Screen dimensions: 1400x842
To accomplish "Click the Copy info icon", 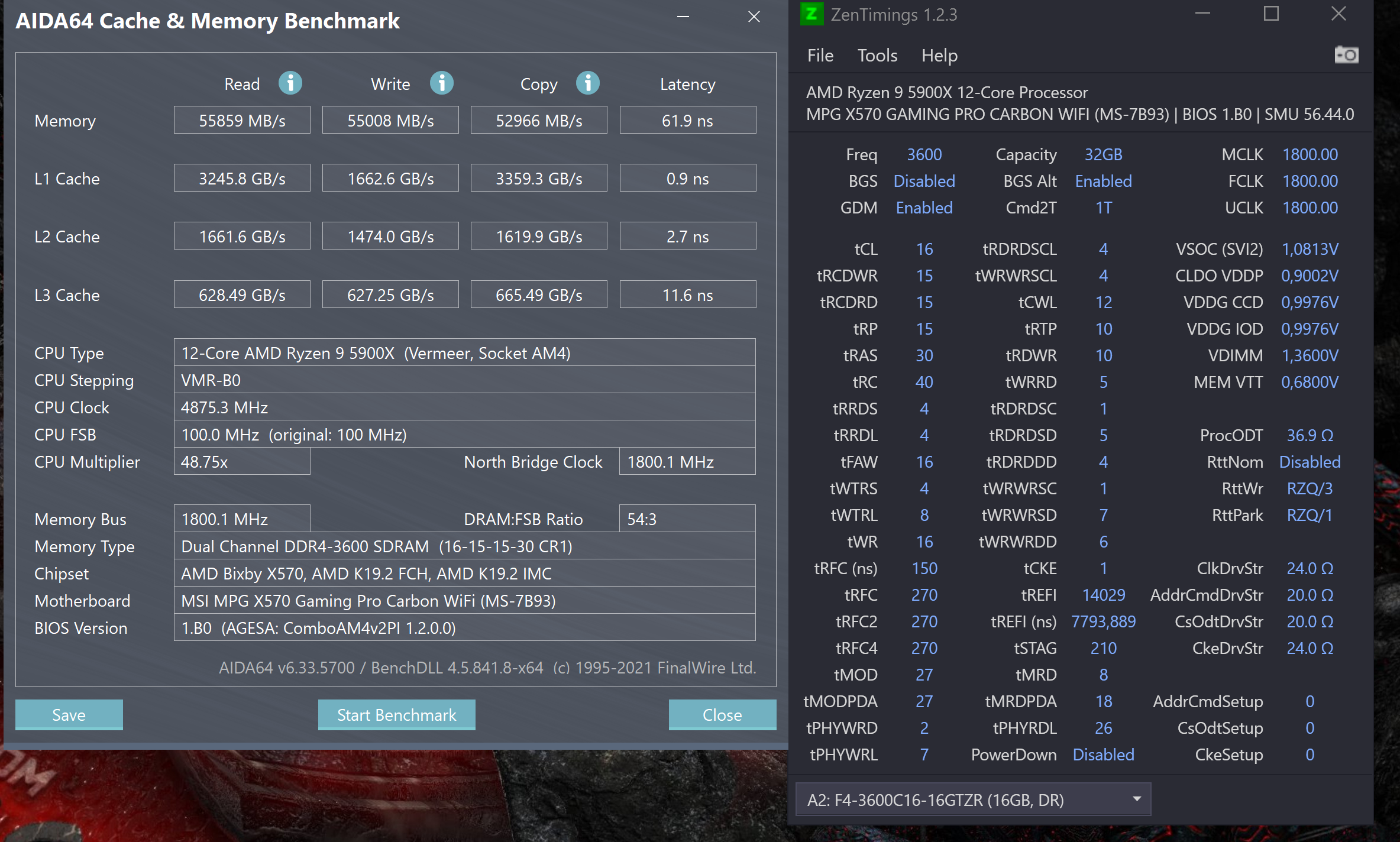I will [587, 83].
